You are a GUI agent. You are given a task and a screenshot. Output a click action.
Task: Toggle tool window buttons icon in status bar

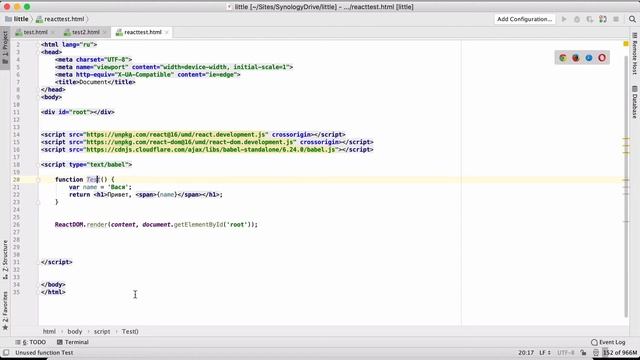point(6,353)
